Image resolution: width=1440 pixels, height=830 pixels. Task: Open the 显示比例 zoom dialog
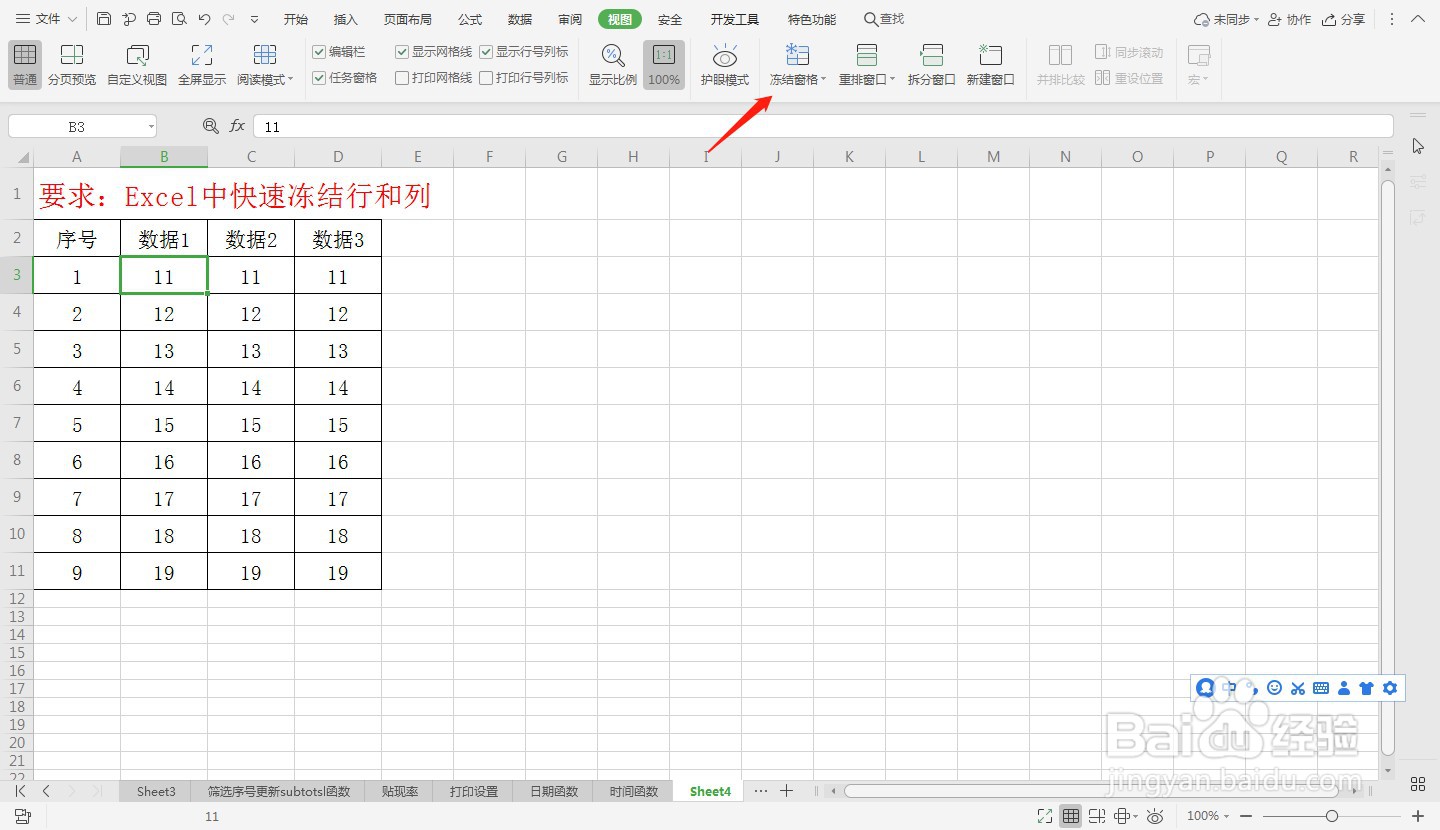[x=613, y=64]
